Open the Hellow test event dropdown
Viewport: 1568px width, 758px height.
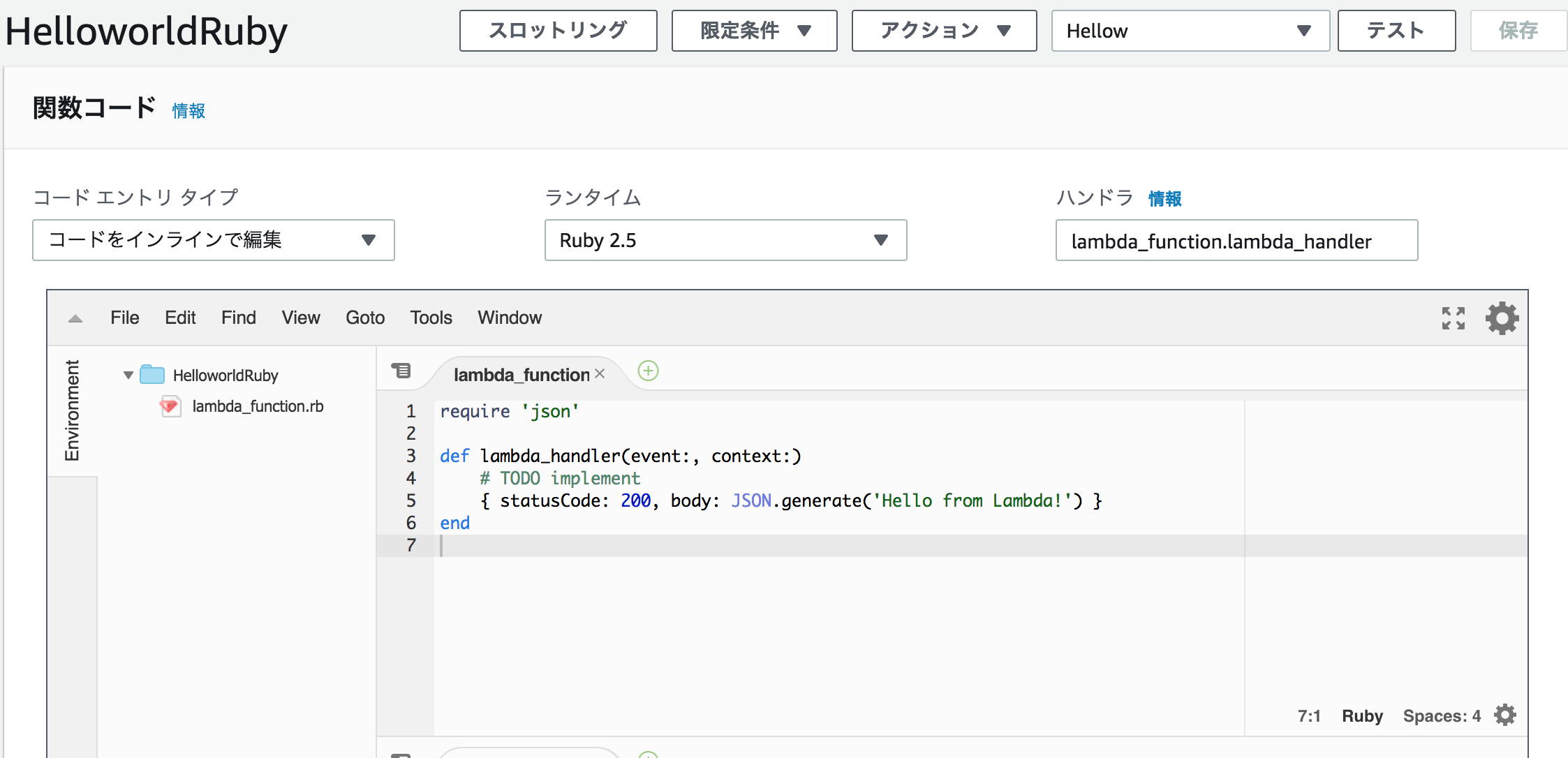1190,31
